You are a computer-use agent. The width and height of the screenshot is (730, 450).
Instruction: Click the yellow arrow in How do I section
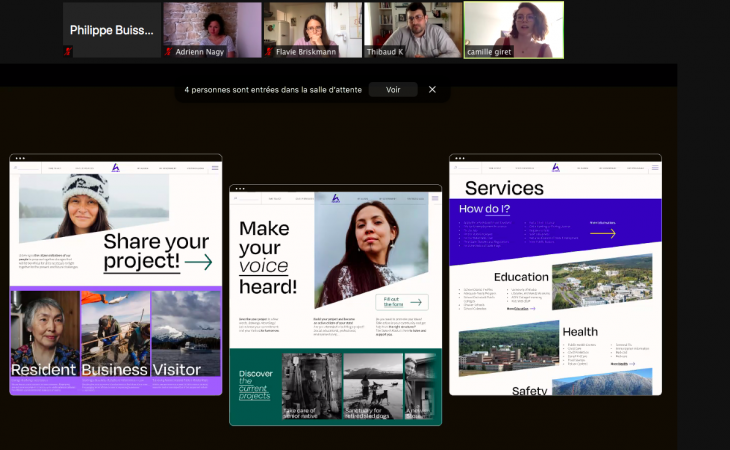pyautogui.click(x=603, y=234)
